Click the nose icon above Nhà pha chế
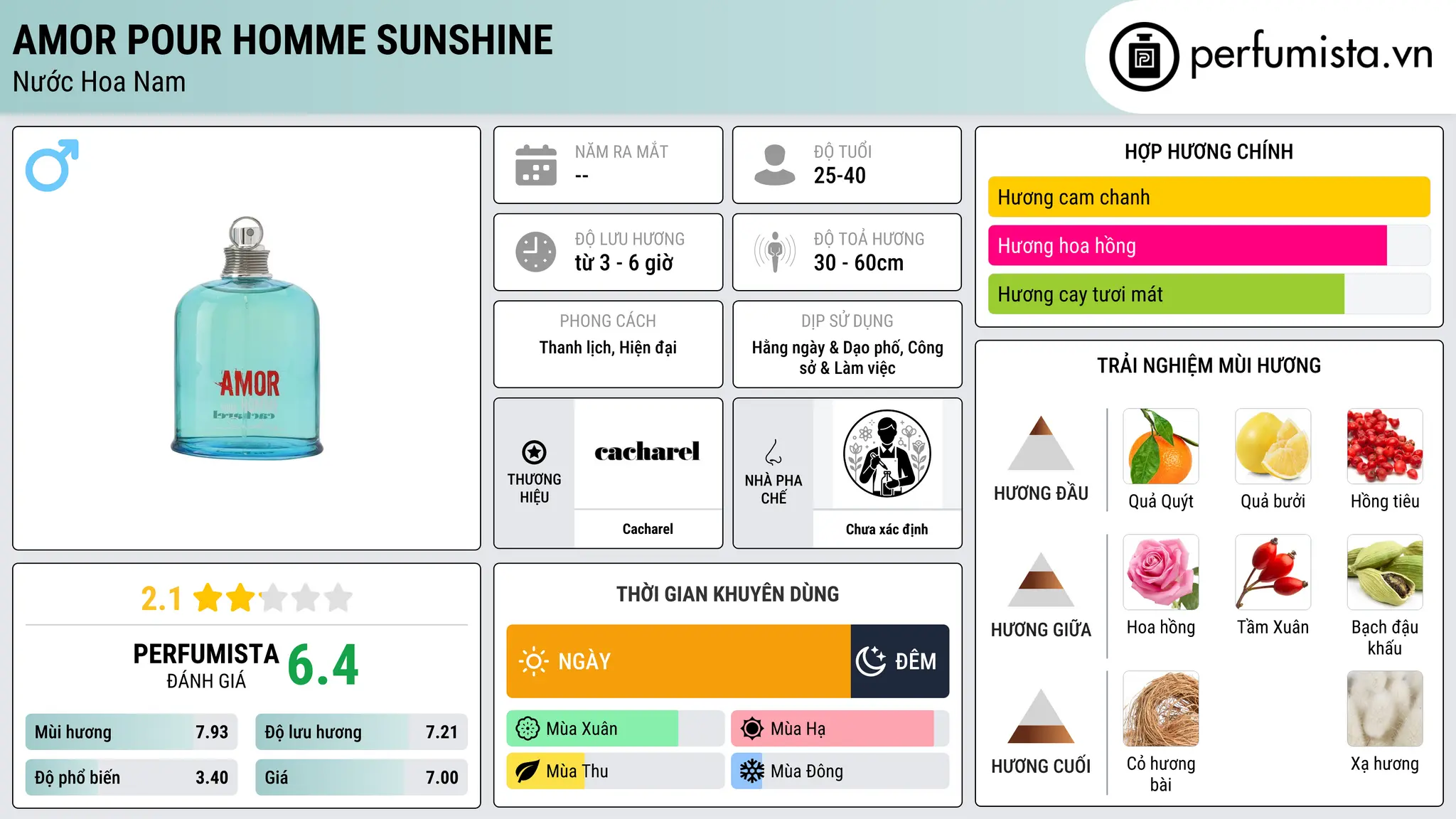Viewport: 1456px width, 819px height. (x=773, y=452)
